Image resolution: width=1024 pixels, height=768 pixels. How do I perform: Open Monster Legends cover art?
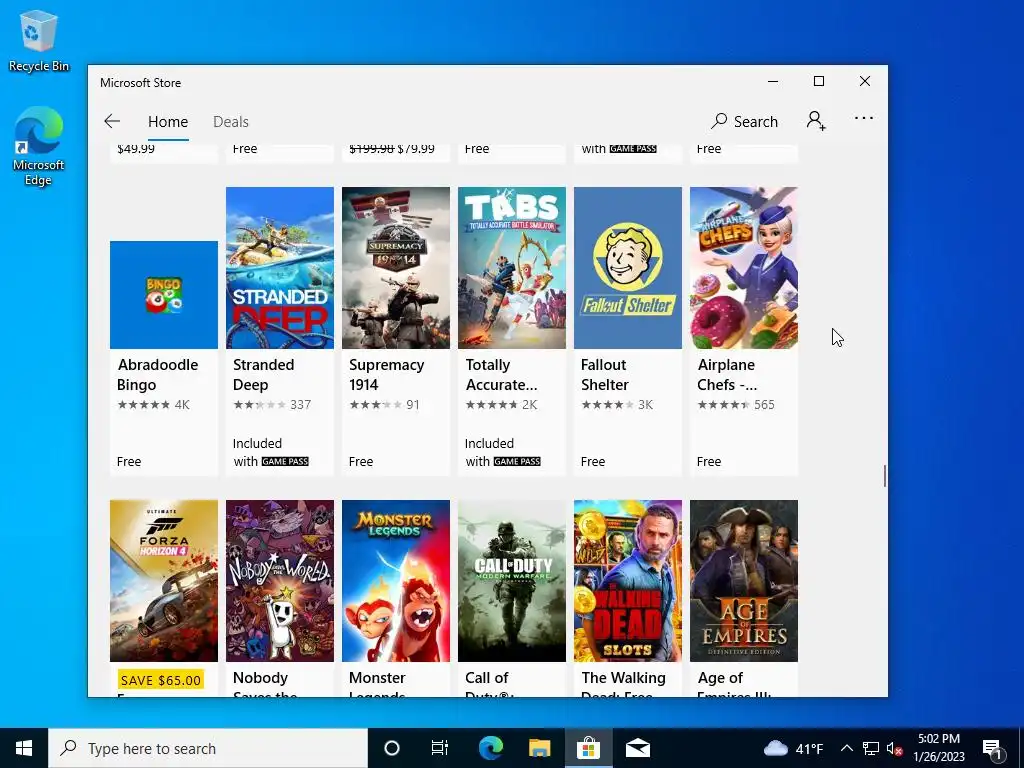click(396, 581)
